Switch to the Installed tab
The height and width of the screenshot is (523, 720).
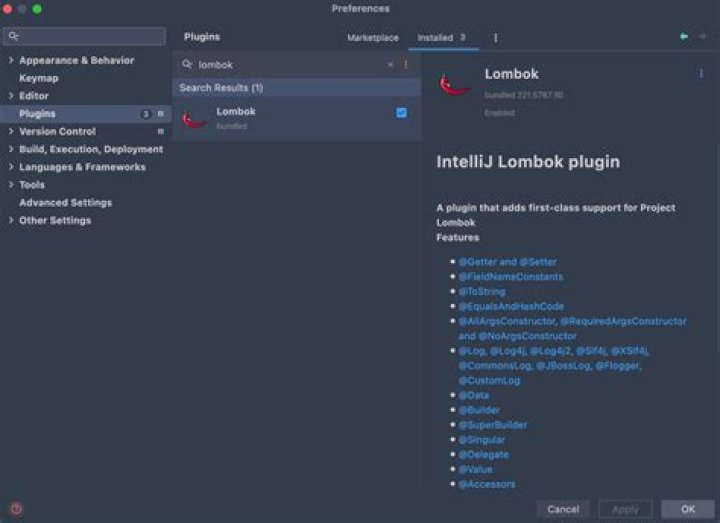(441, 38)
